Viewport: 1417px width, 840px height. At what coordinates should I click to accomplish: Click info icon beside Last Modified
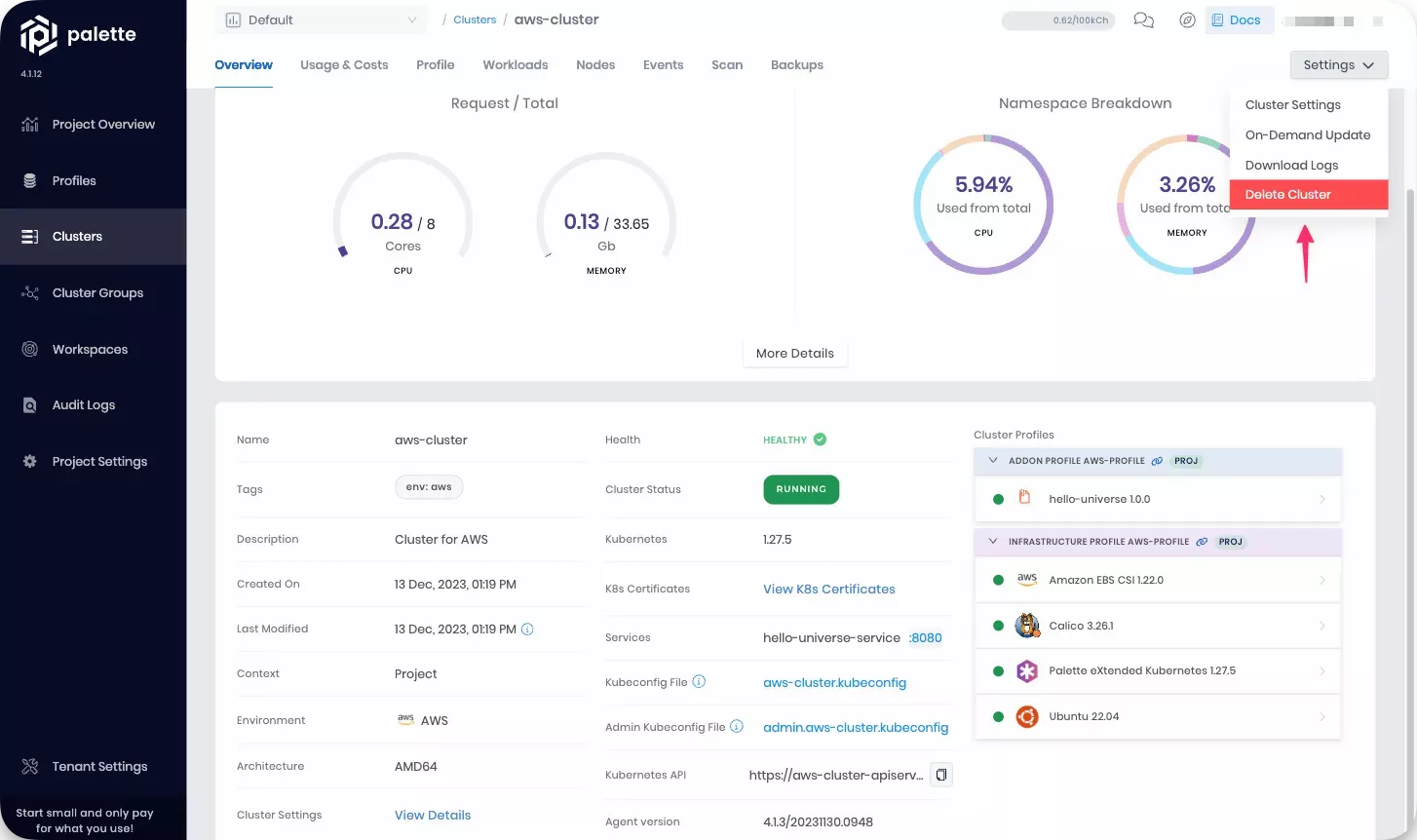coord(527,630)
